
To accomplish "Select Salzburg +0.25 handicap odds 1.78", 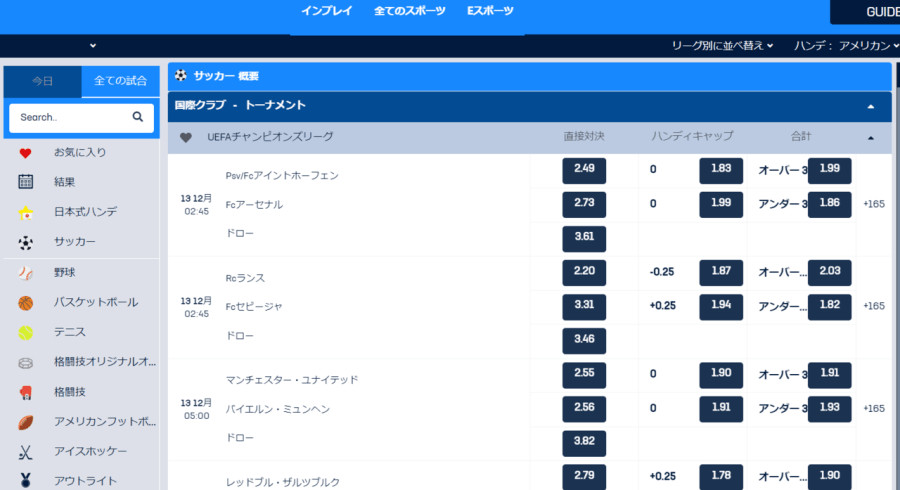I will [x=721, y=477].
